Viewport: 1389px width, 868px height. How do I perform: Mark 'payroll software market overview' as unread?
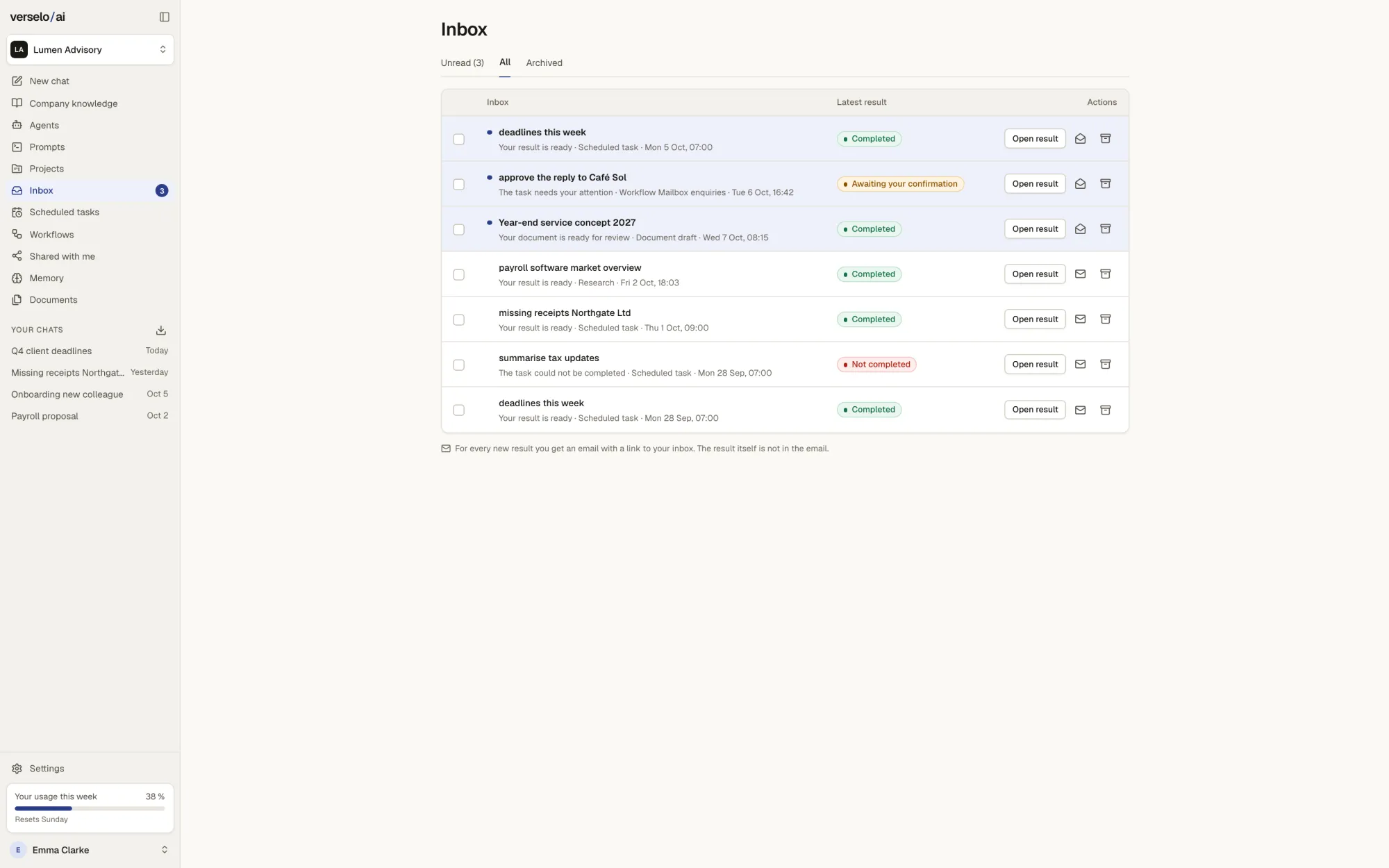pyautogui.click(x=1080, y=274)
